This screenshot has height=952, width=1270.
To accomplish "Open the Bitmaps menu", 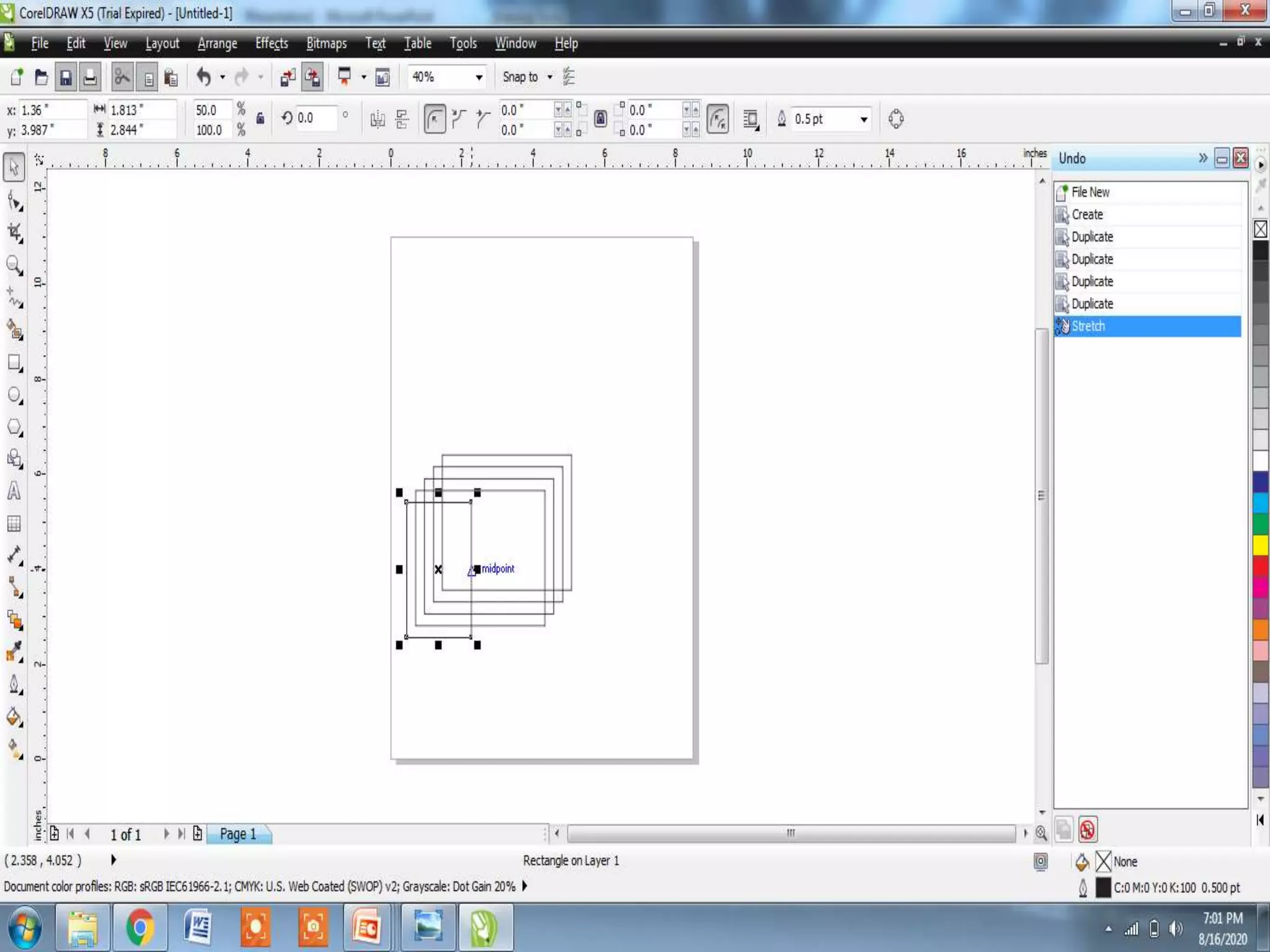I will pyautogui.click(x=326, y=43).
